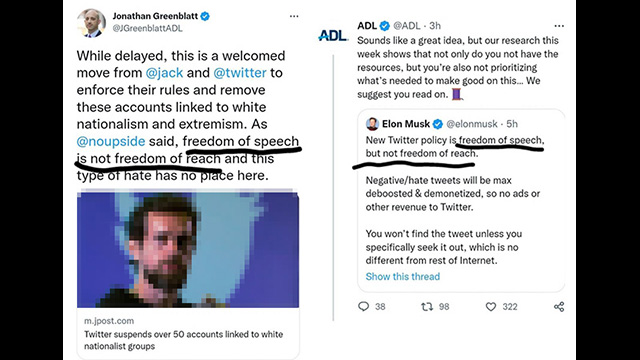Click Show this thread link
The height and width of the screenshot is (360, 640).
tap(402, 276)
